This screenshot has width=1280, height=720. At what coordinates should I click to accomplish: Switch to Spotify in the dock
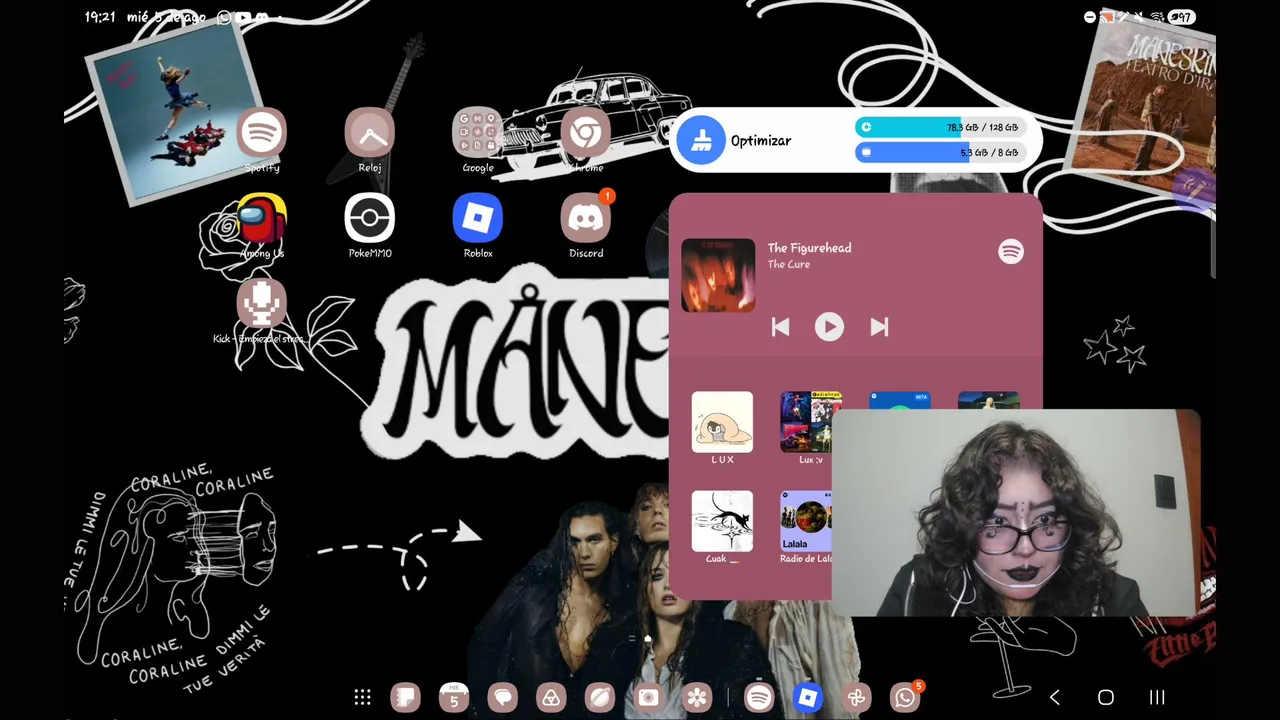coord(759,698)
